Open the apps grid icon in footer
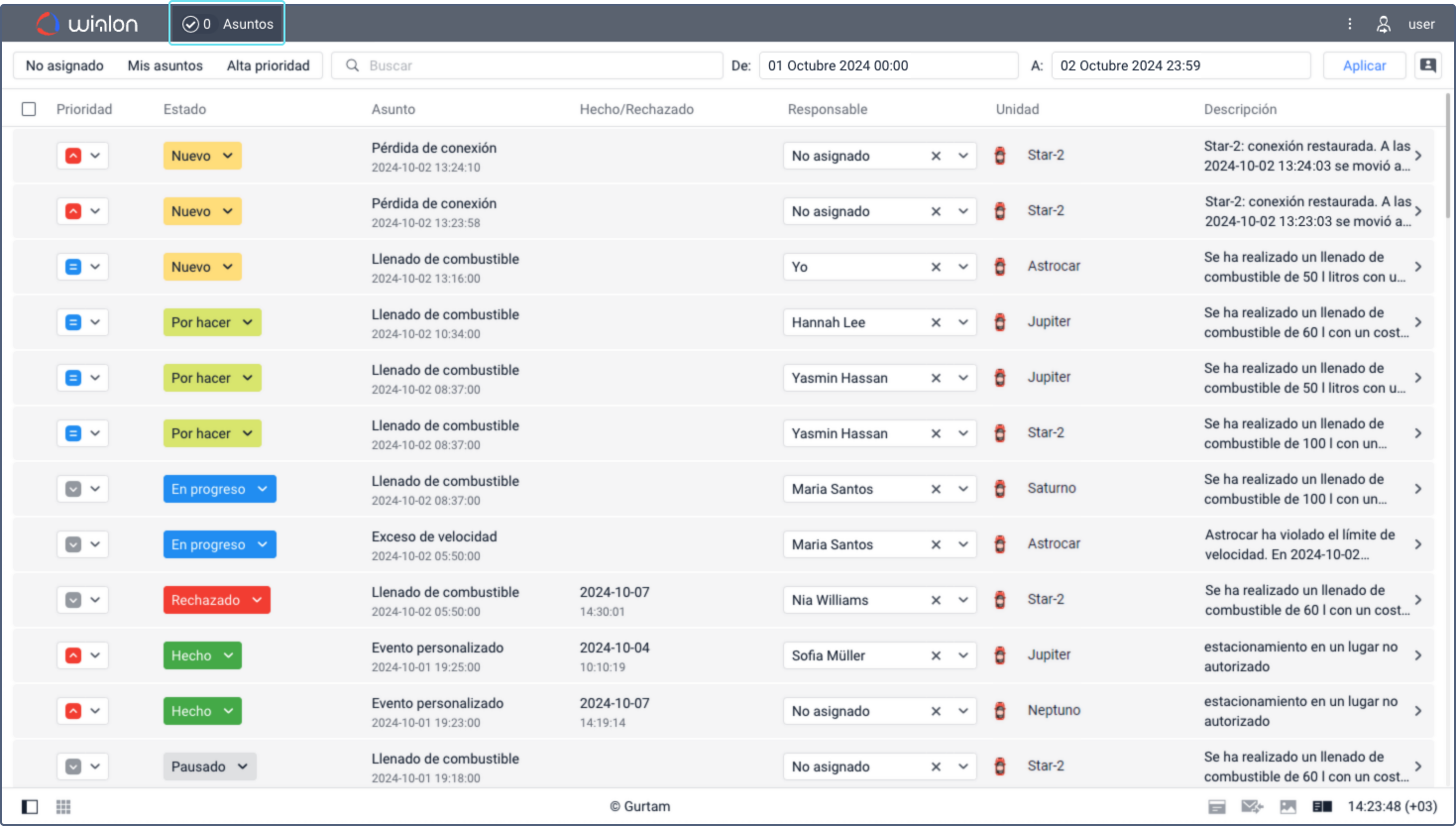The width and height of the screenshot is (1456, 826). coord(63,807)
